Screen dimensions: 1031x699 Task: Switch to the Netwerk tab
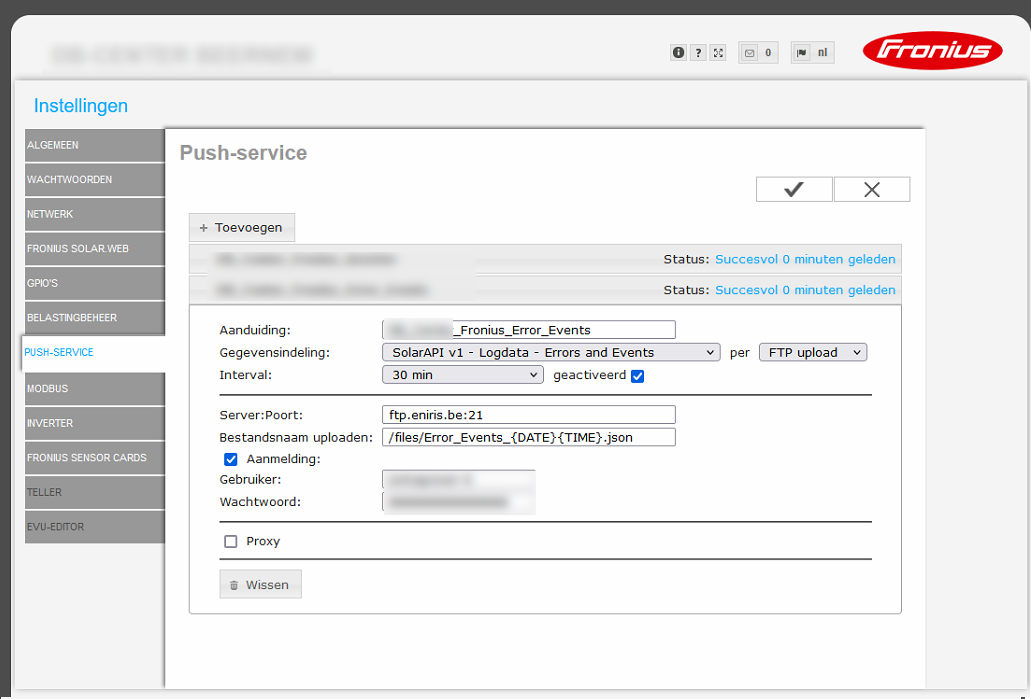point(94,214)
